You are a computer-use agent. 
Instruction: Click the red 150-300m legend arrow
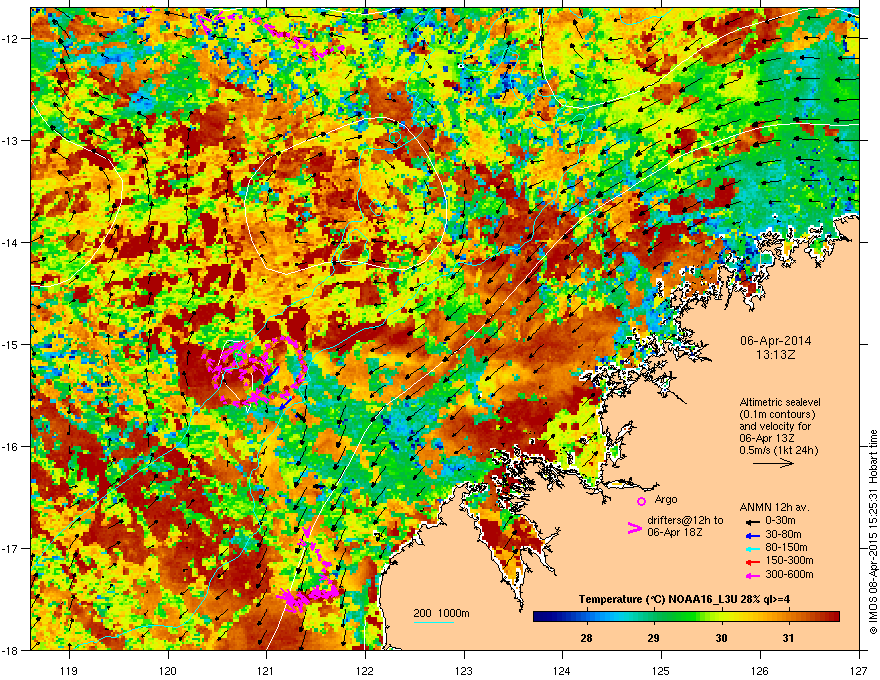[752, 562]
